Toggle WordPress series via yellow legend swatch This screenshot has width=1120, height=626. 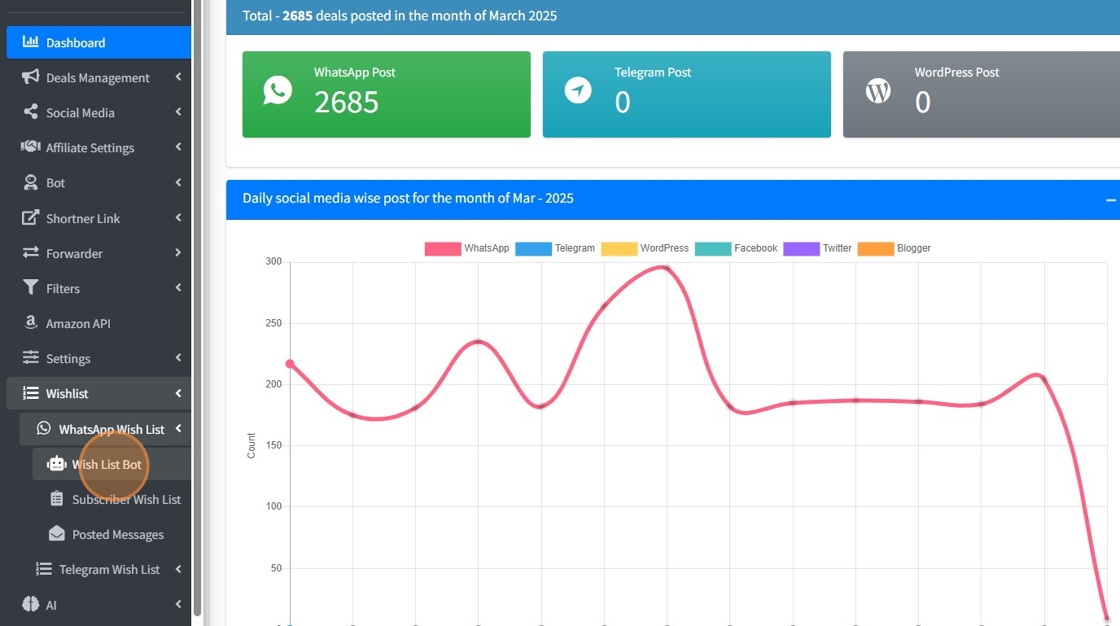click(619, 248)
